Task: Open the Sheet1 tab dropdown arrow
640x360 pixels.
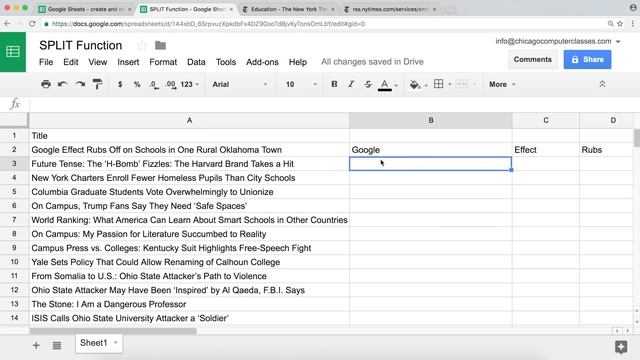Action: 116,342
